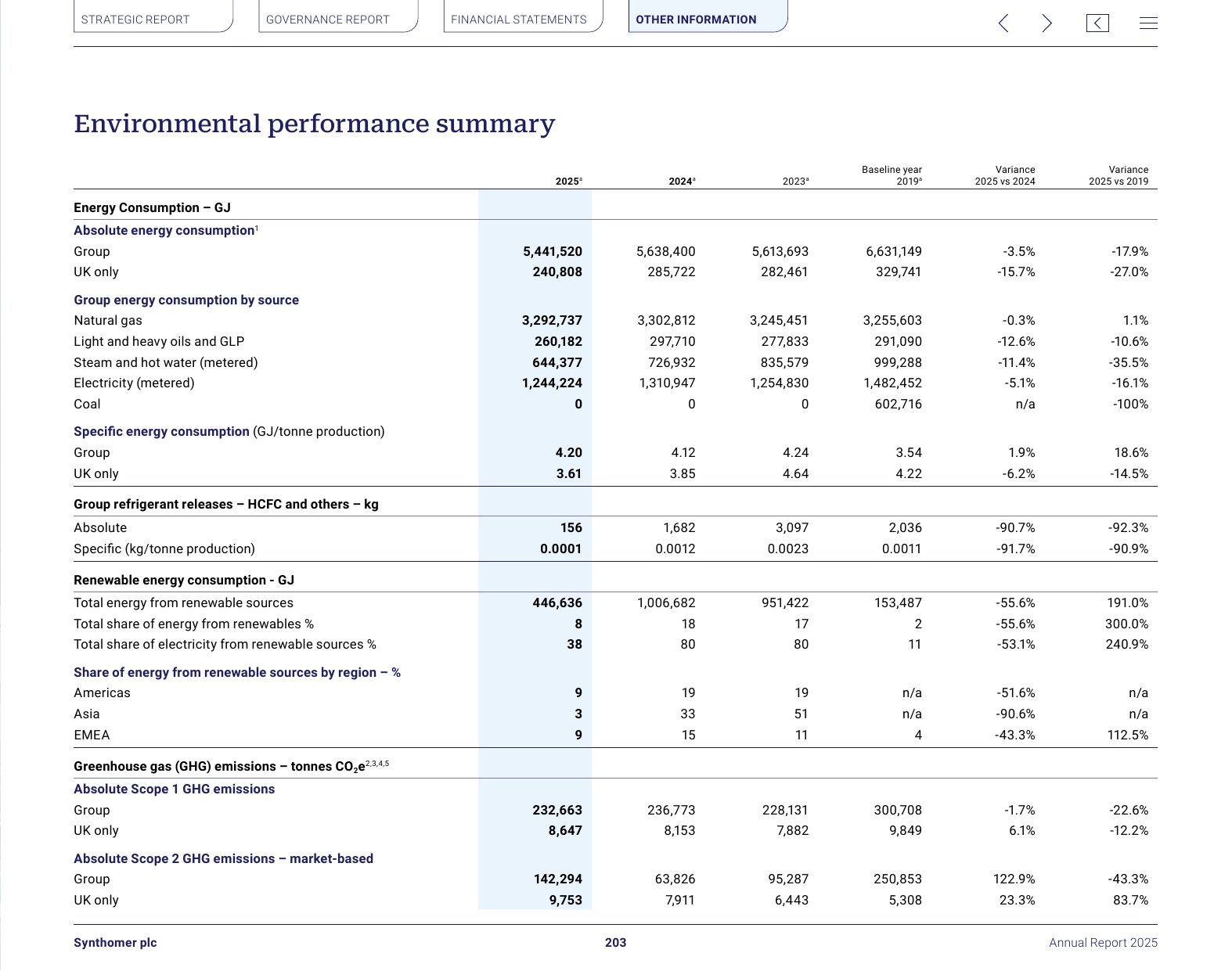1232x971 pixels.
Task: Click the 'Absolute Scope 1 GHG emissions' subheading
Action: pyautogui.click(x=175, y=789)
